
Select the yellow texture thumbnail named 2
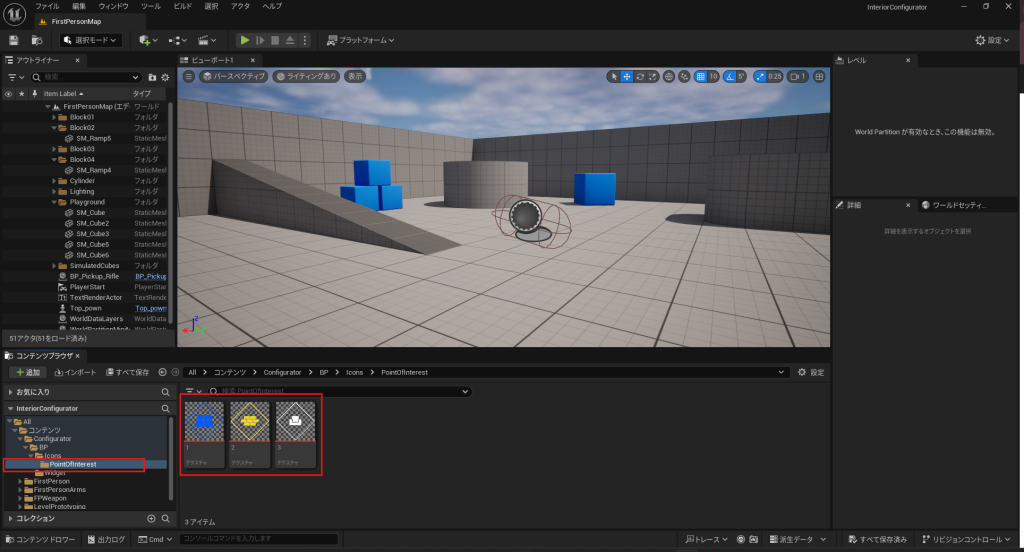click(x=251, y=434)
